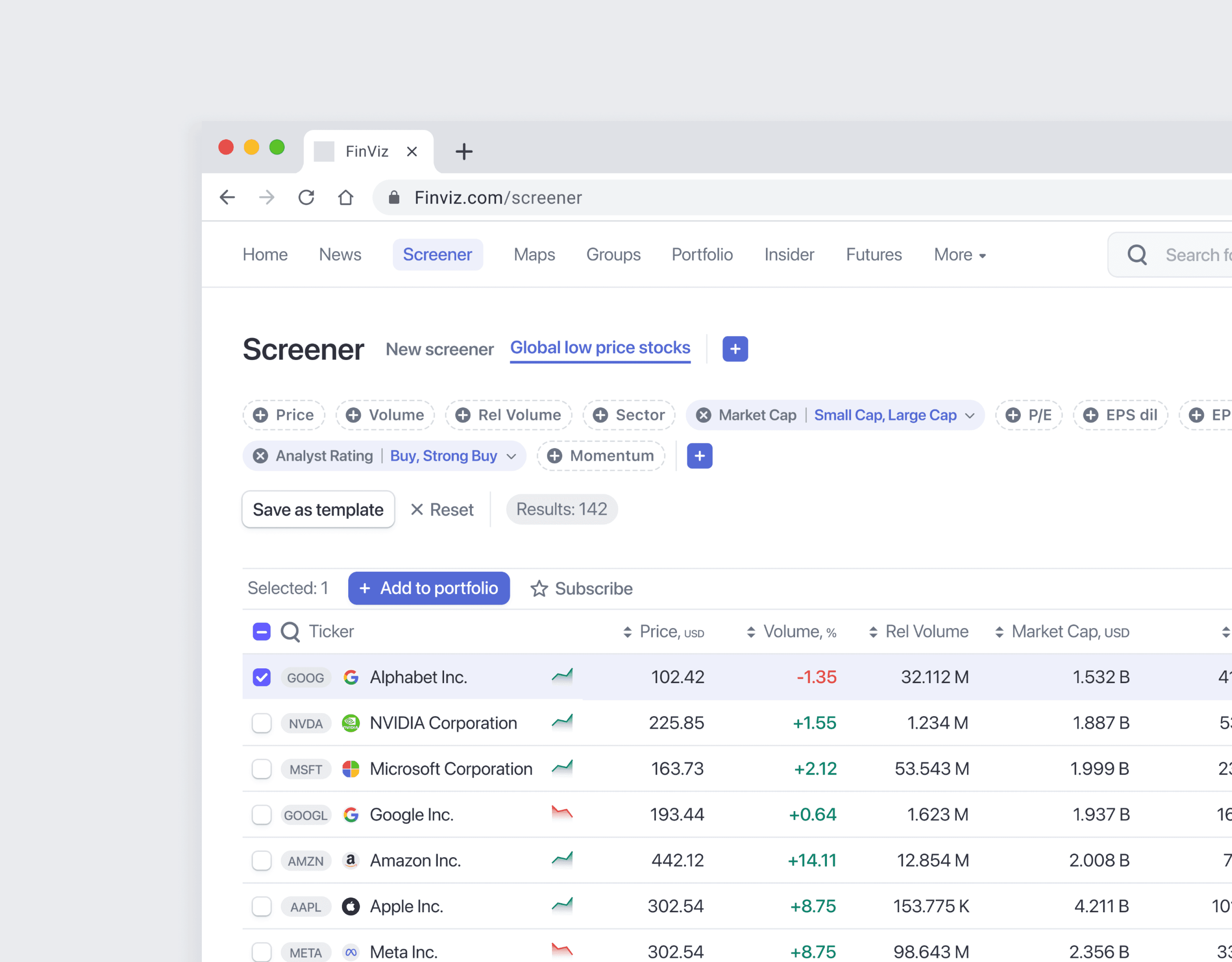Go back with the browser arrow

pos(227,197)
